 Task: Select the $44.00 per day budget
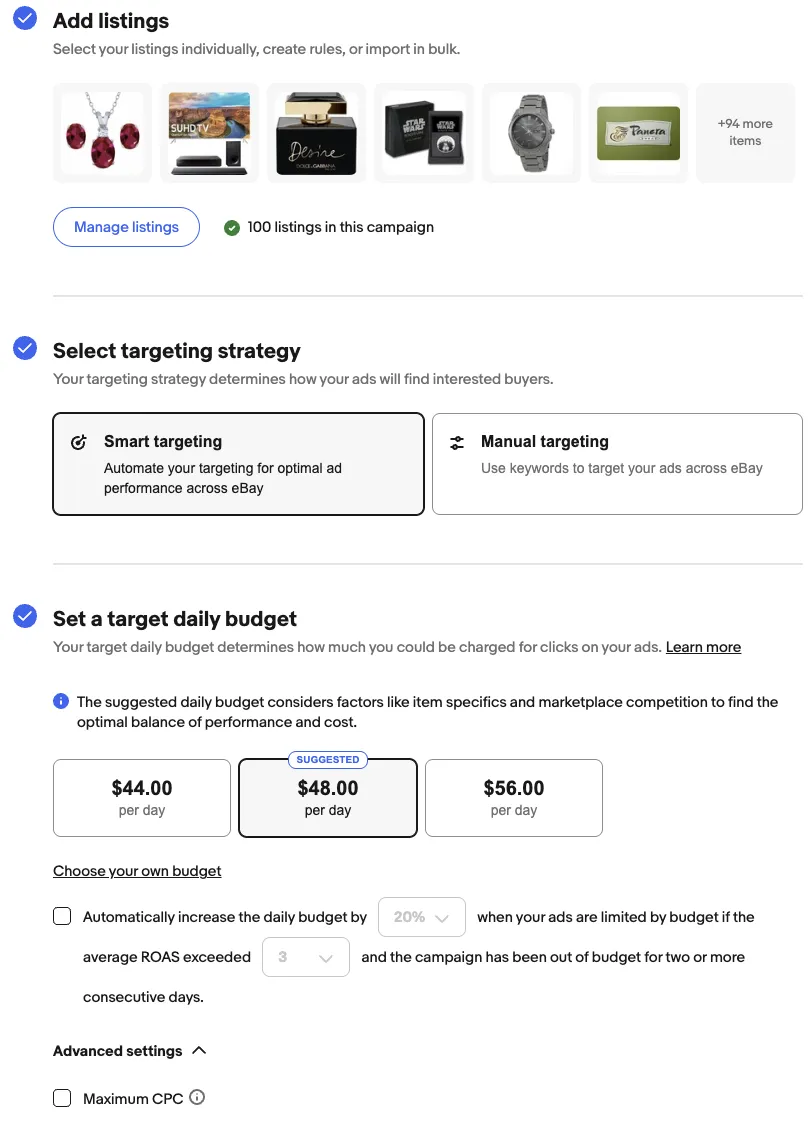click(142, 797)
